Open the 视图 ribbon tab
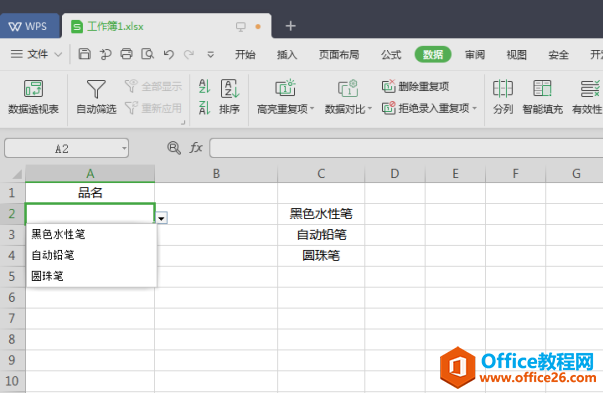 516,55
